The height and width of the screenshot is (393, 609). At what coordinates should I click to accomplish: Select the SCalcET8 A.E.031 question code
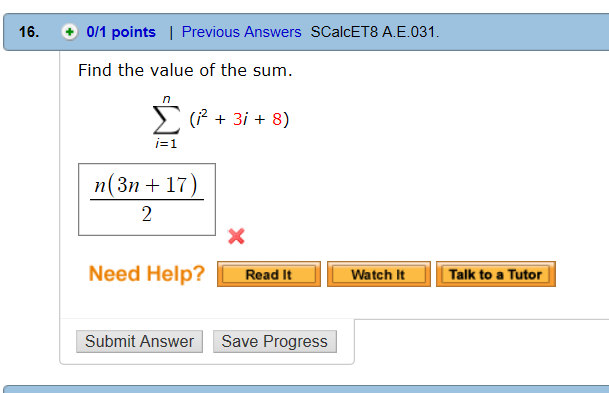375,32
